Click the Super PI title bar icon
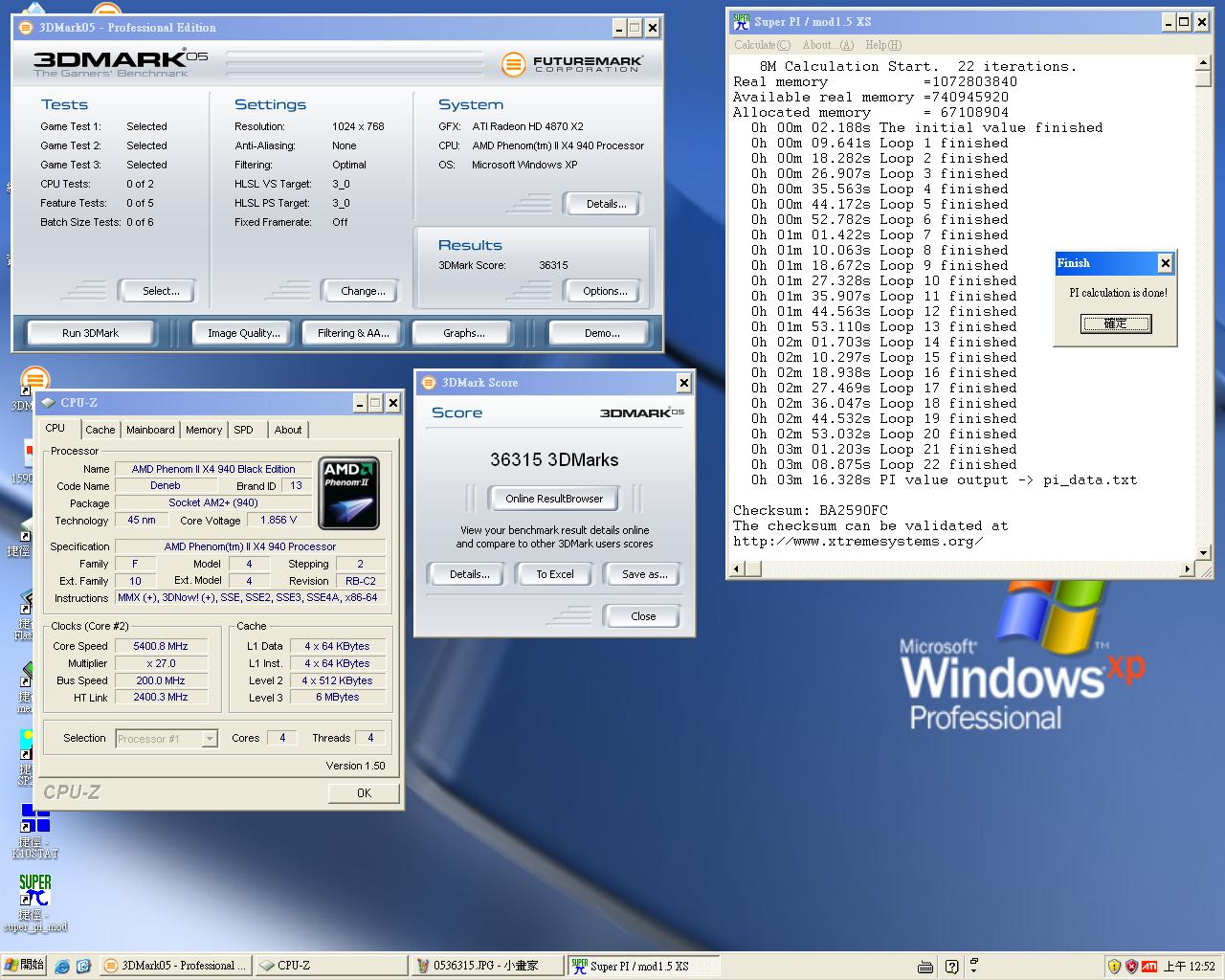This screenshot has width=1225, height=980. click(x=741, y=21)
